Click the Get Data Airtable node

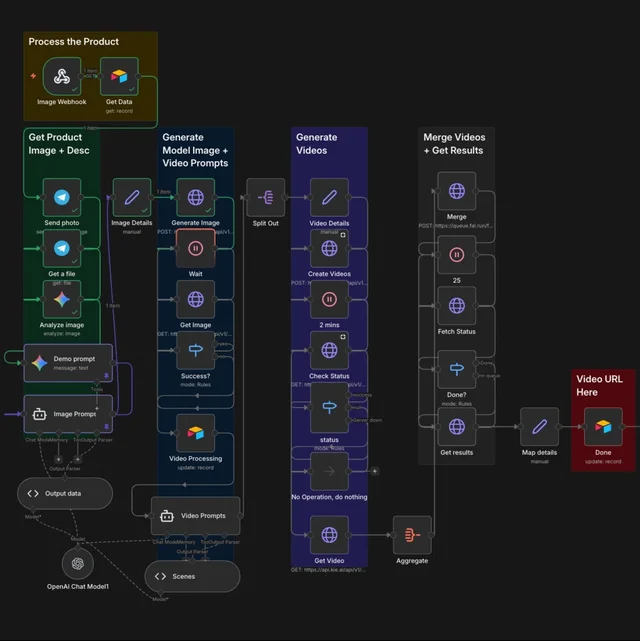(x=118, y=76)
